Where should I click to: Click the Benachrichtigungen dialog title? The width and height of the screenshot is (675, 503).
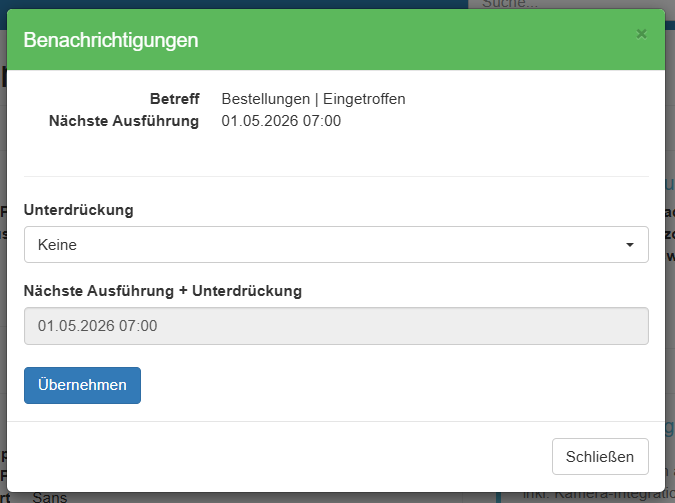(x=111, y=40)
